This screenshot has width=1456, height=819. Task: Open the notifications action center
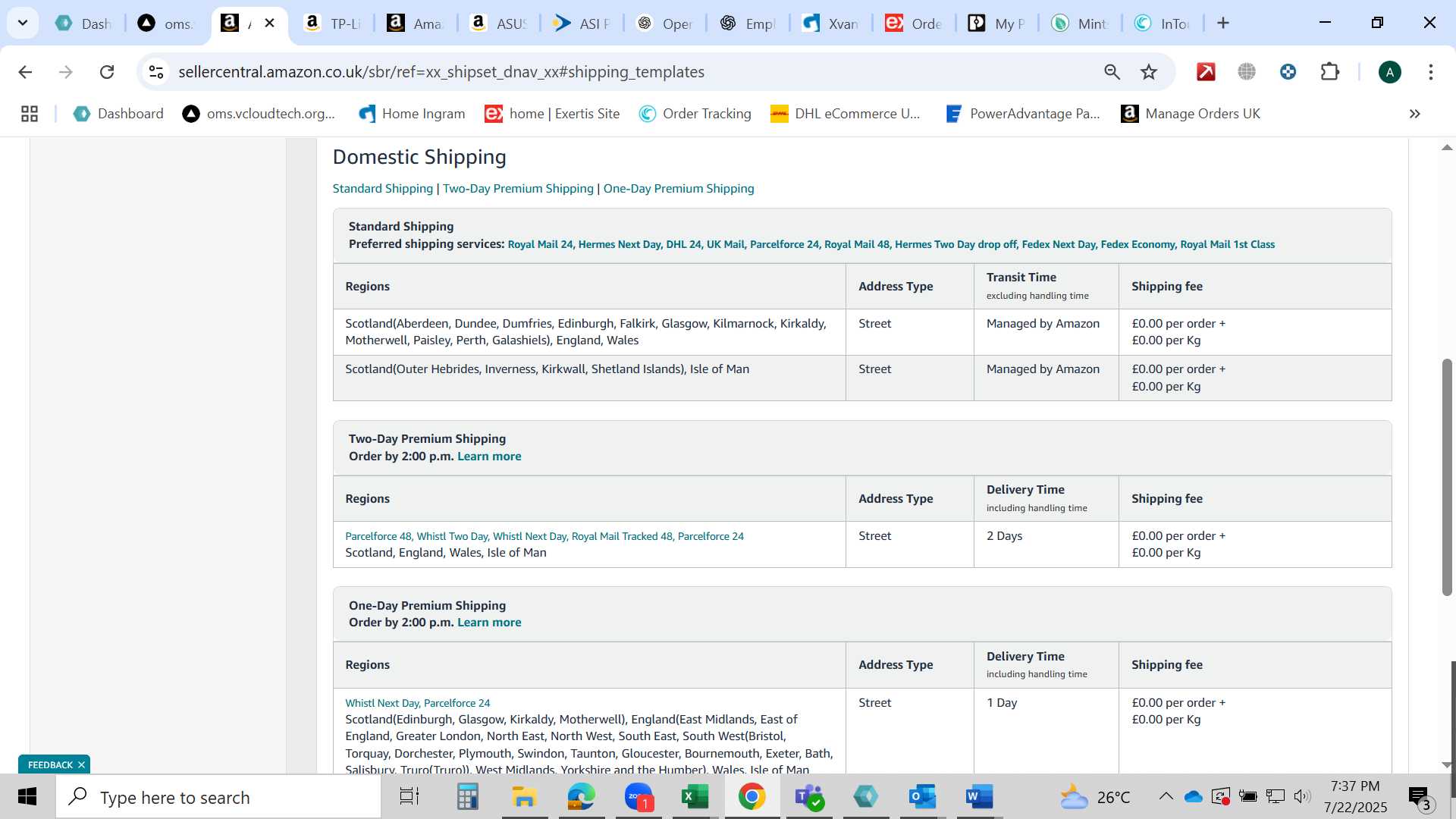click(x=1420, y=798)
